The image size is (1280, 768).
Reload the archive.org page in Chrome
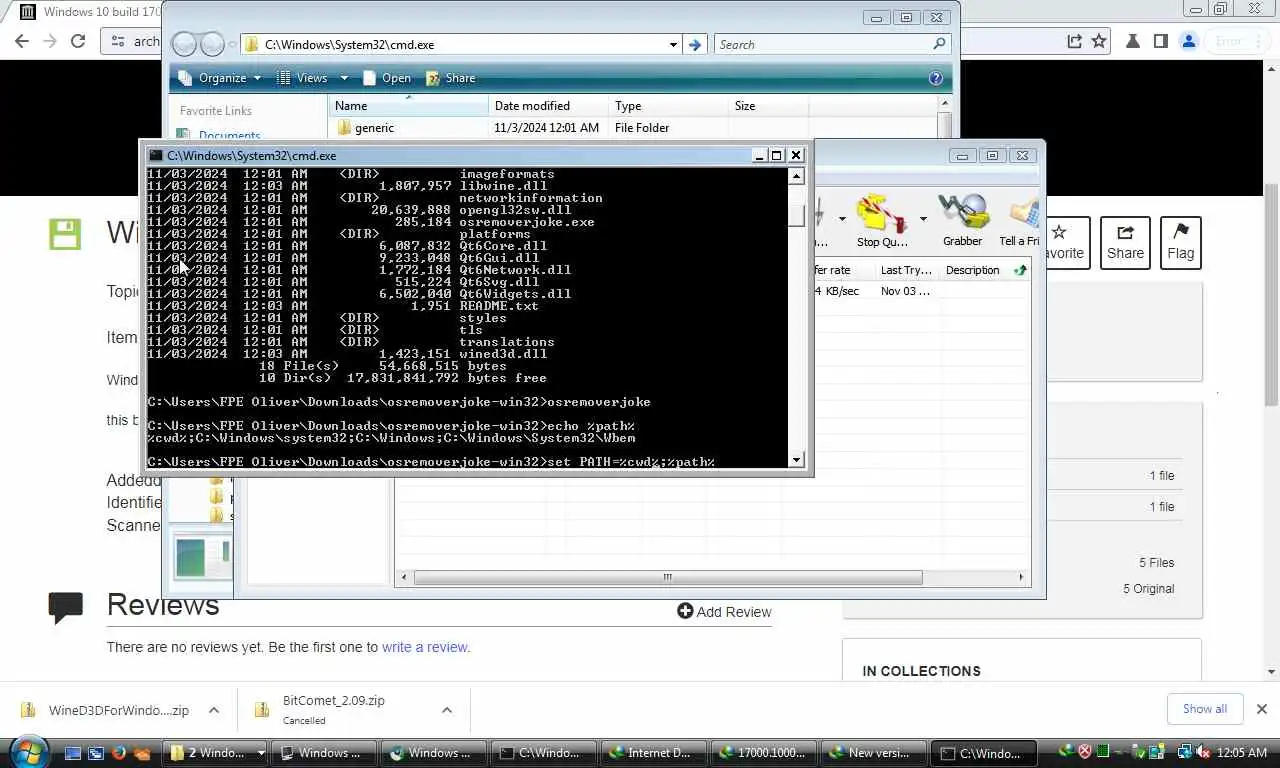78,41
